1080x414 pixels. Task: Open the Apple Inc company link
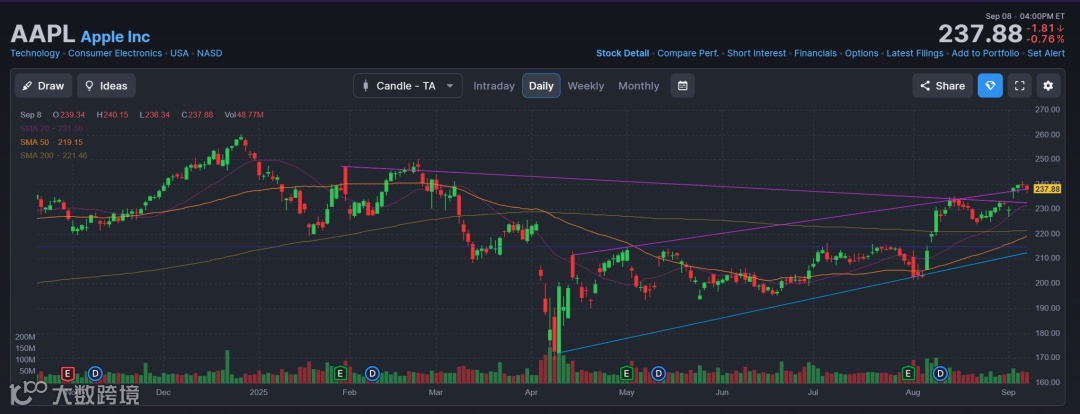(x=115, y=37)
